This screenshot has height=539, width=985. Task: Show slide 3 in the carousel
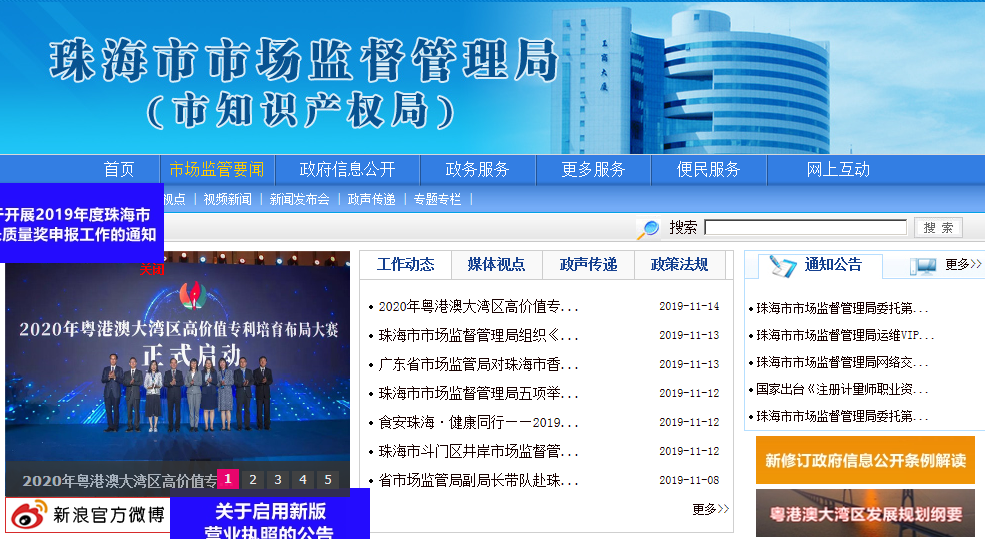click(x=278, y=479)
